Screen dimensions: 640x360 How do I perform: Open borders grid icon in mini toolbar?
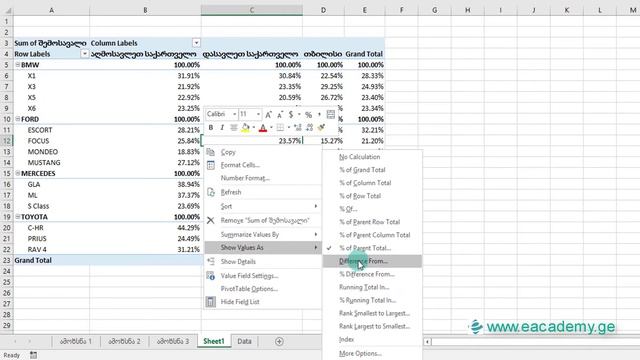[280, 128]
